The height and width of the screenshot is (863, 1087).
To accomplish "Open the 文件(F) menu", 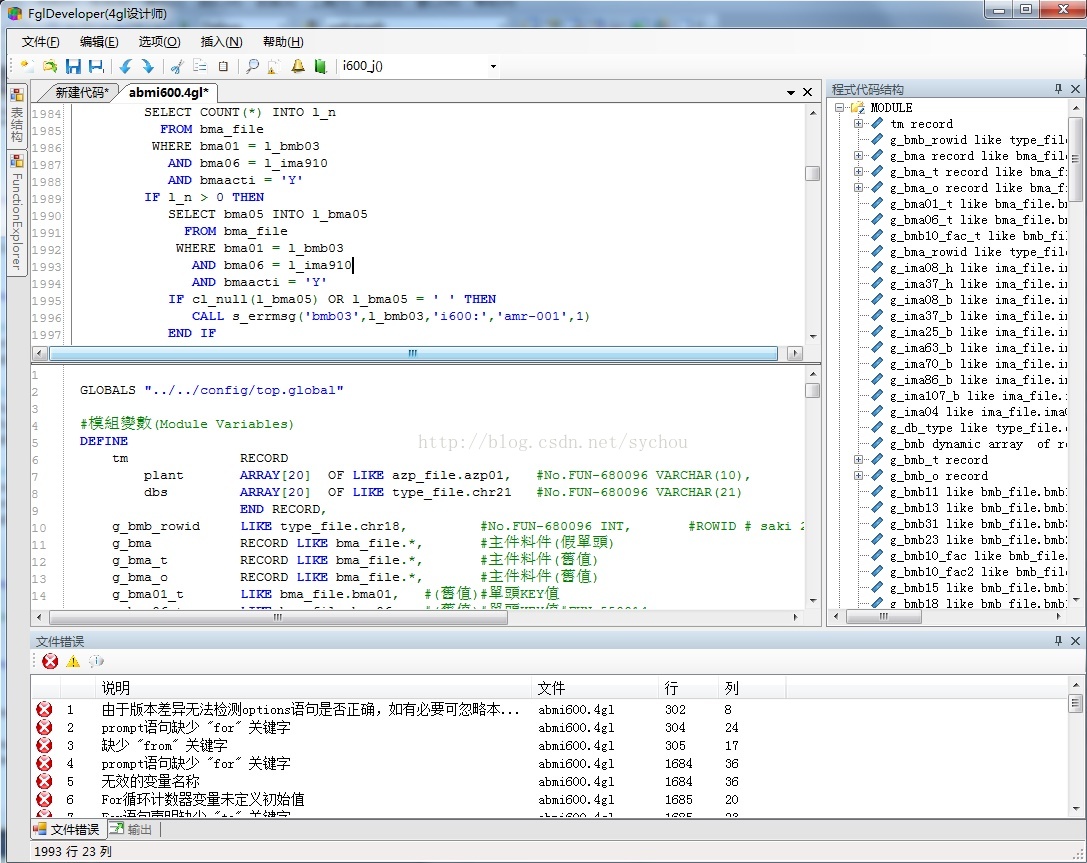I will [x=40, y=42].
